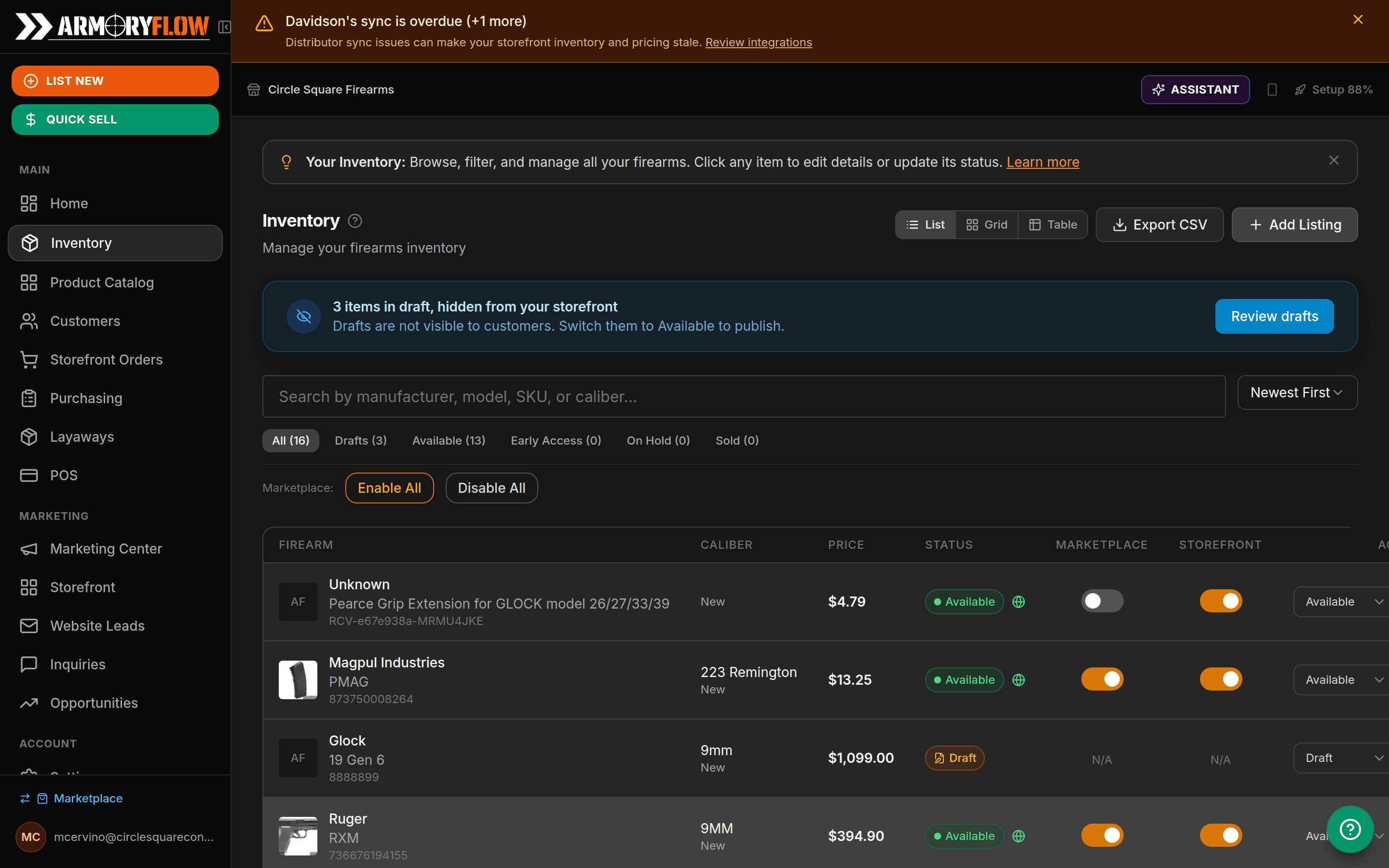
Task: Open Review integrations link
Action: pos(758,42)
